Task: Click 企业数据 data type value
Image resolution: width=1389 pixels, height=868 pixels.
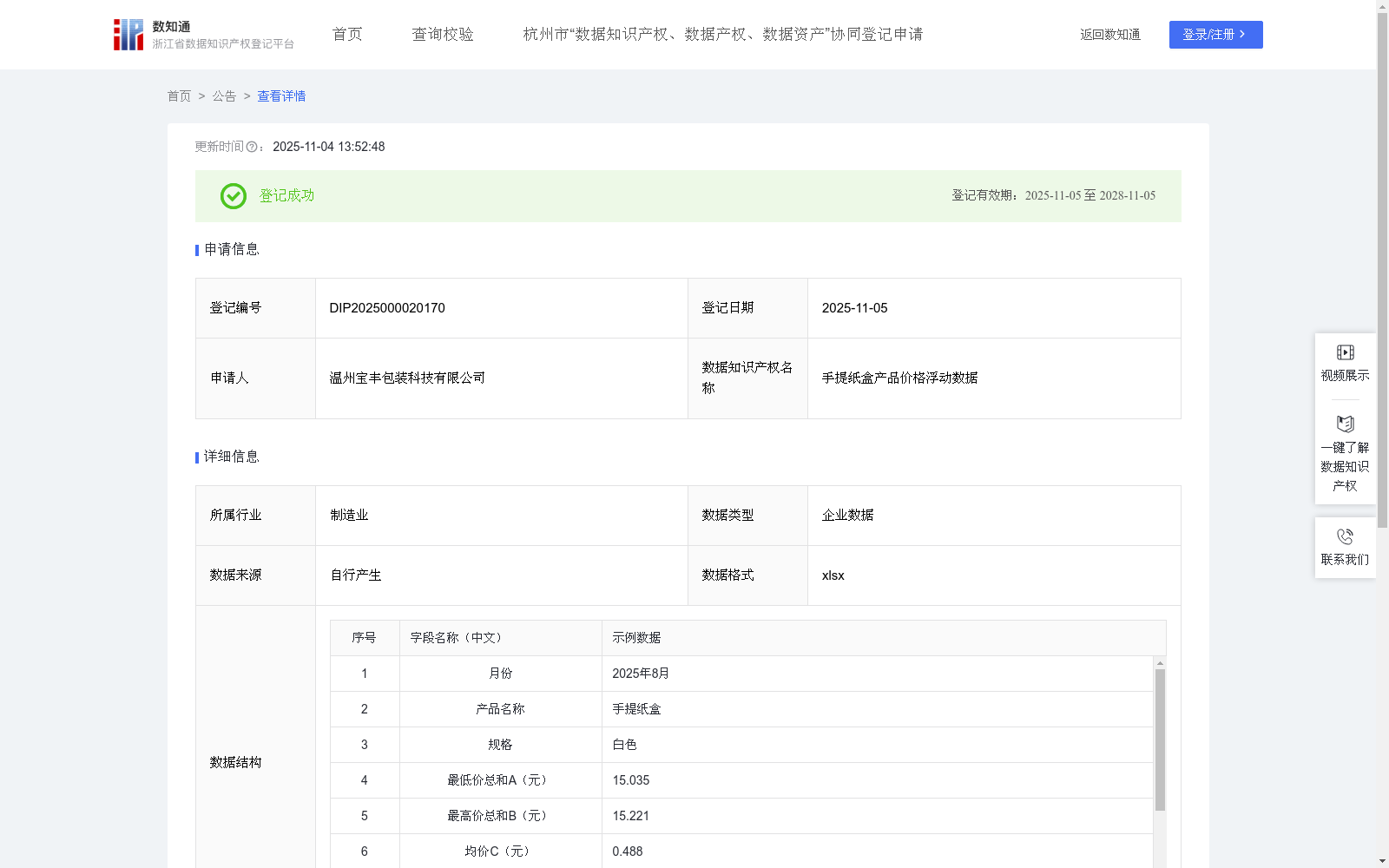Action: coord(848,516)
